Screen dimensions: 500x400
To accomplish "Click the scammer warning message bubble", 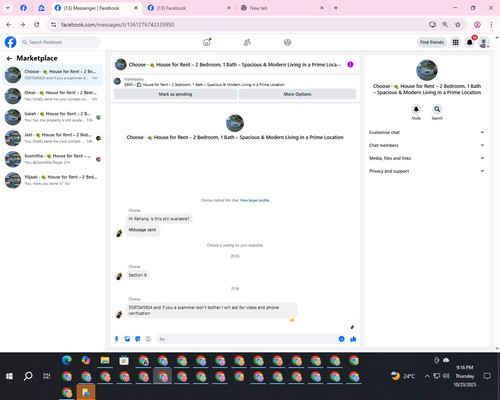I will coord(211,310).
